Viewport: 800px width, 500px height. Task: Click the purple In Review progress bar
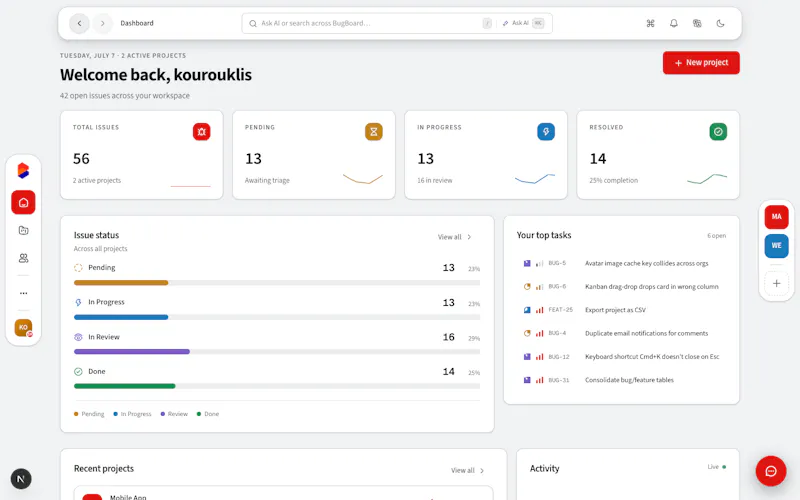[x=132, y=352]
